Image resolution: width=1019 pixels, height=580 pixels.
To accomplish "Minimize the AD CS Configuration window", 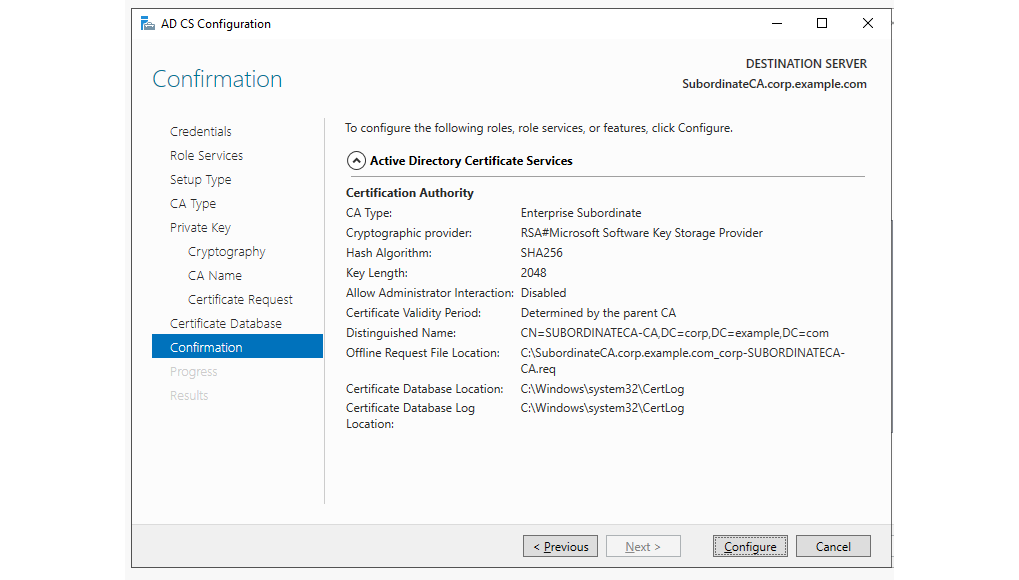I will [776, 22].
